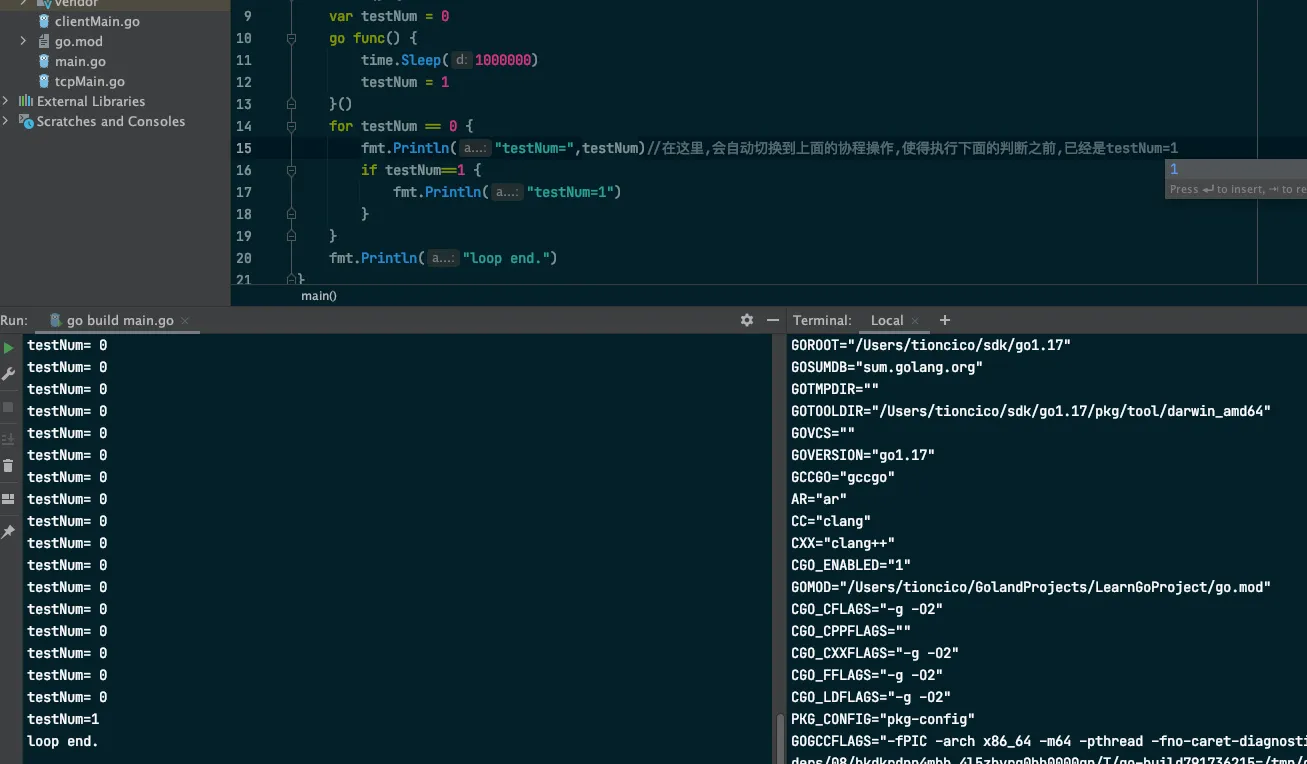Select main.go in the project tree
Screen dimensions: 1307x764
point(80,61)
